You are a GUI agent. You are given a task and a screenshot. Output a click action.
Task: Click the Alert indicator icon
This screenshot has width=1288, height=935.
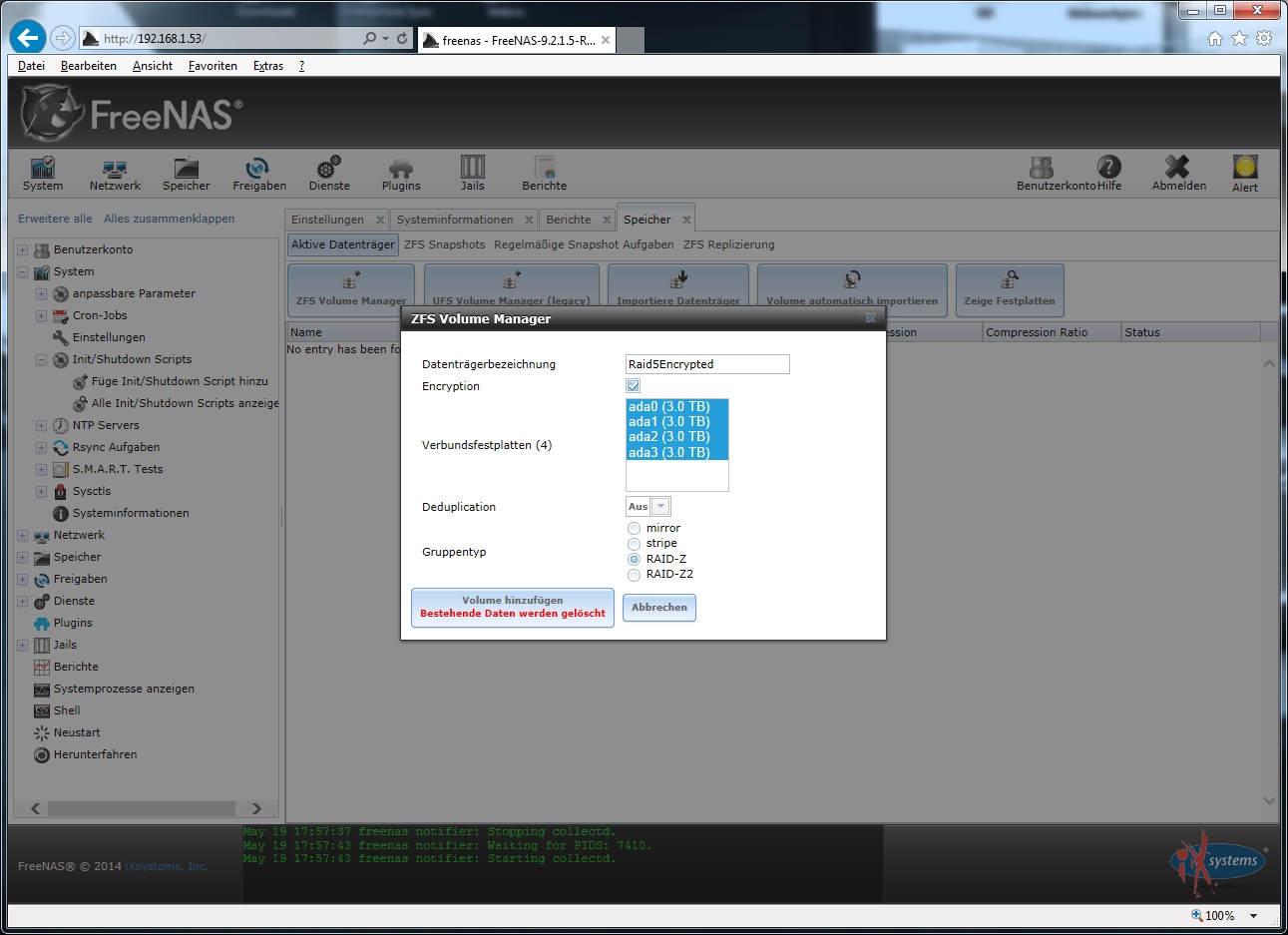tap(1245, 174)
